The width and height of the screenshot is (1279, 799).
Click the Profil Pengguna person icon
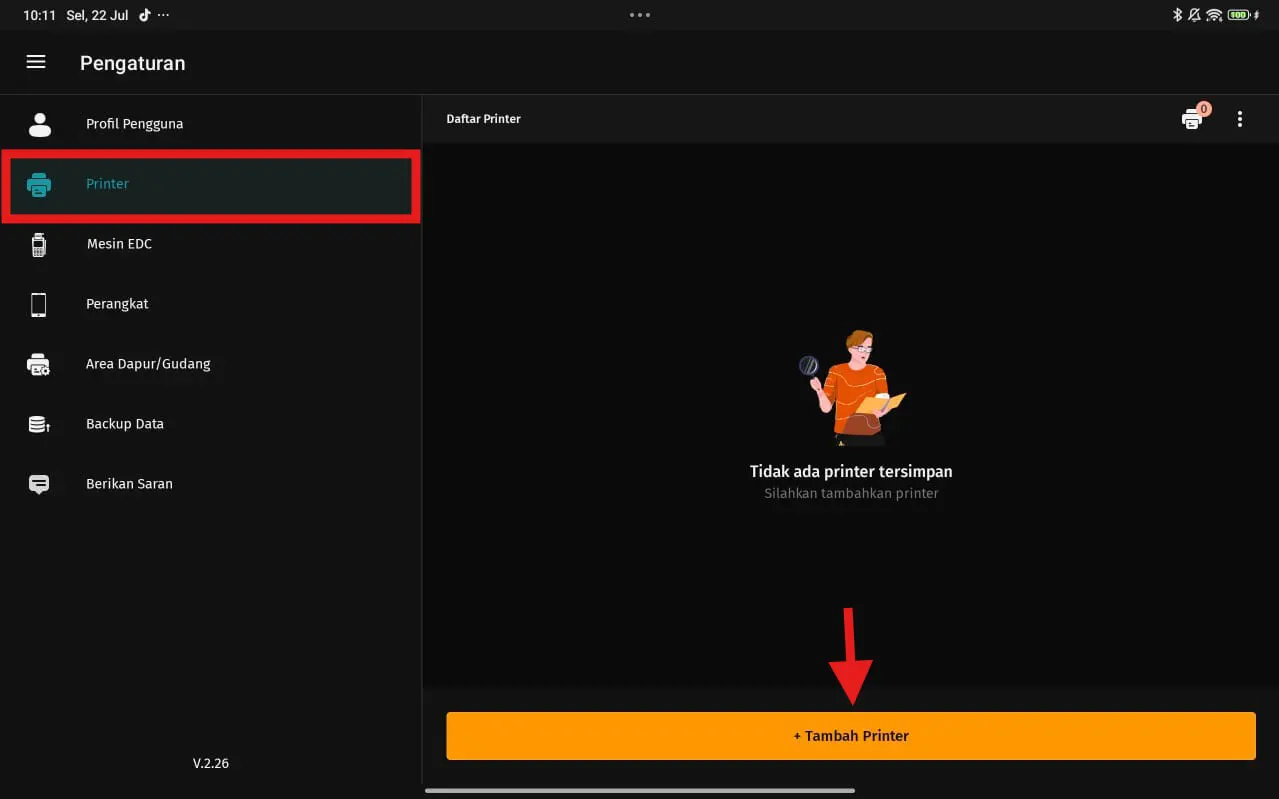pyautogui.click(x=39, y=124)
